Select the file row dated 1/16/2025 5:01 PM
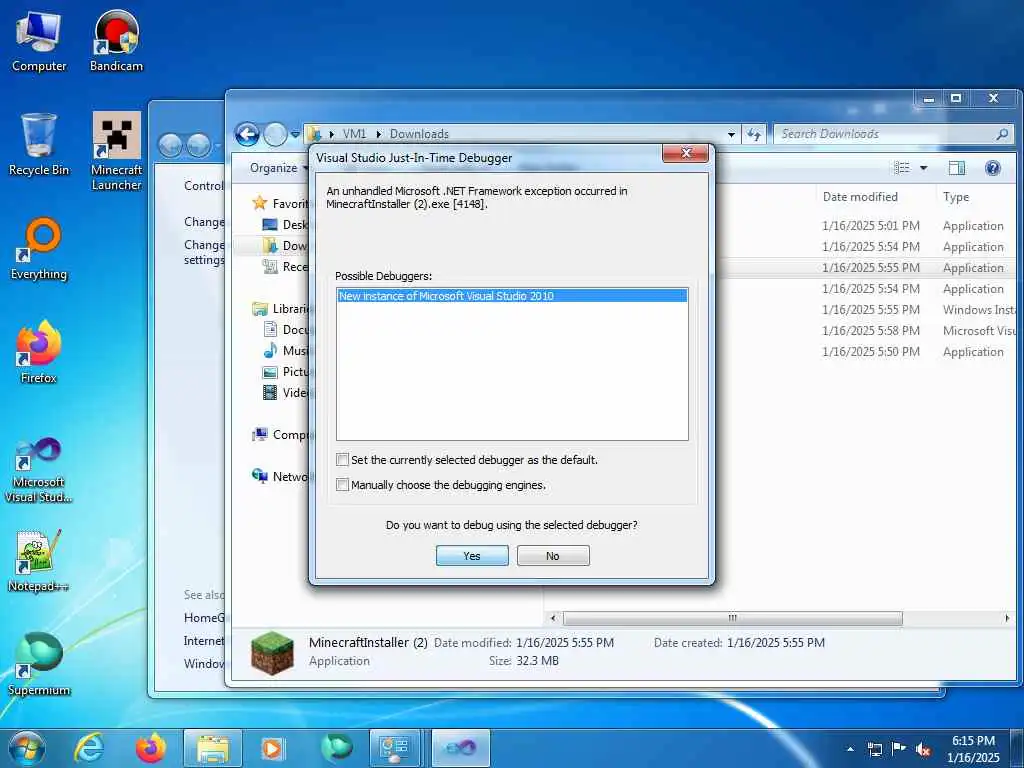Viewport: 1024px width, 768px height. point(866,226)
